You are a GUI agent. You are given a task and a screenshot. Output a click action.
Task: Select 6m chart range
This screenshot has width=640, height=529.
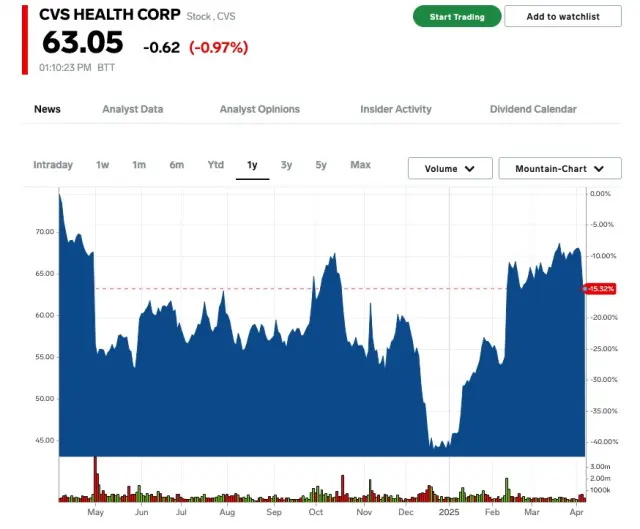coord(177,165)
